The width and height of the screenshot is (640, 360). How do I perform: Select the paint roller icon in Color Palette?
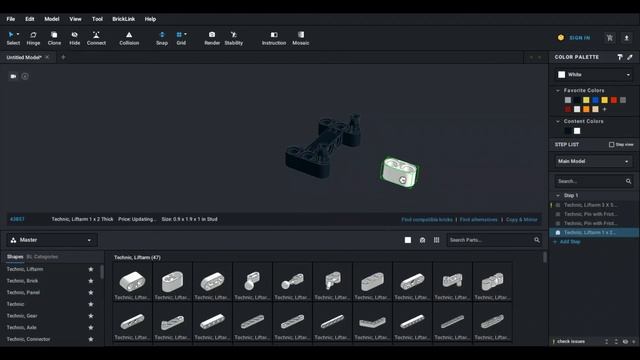[620, 57]
